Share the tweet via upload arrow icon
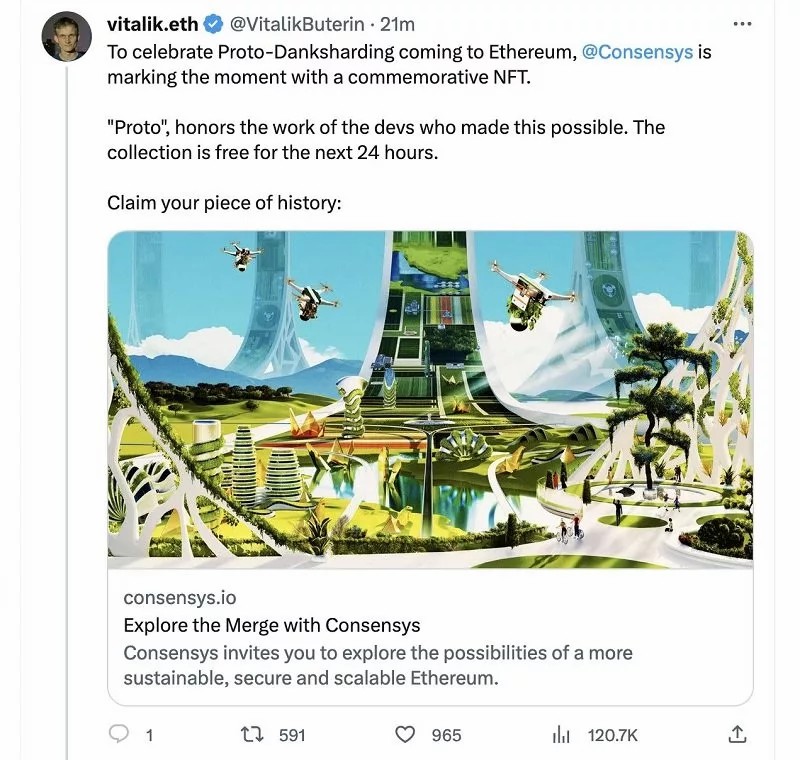The width and height of the screenshot is (800, 760). point(737,734)
